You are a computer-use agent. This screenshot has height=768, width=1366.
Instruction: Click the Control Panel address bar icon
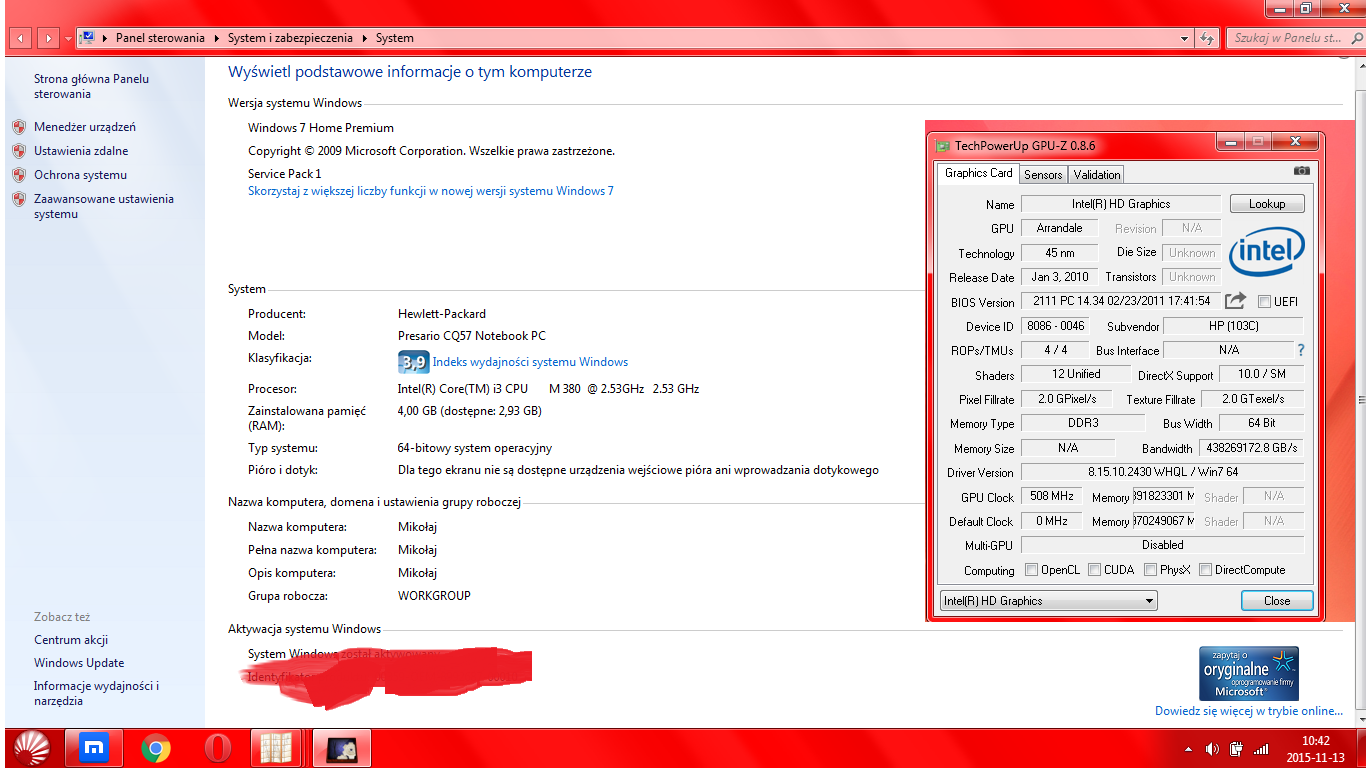(87, 38)
